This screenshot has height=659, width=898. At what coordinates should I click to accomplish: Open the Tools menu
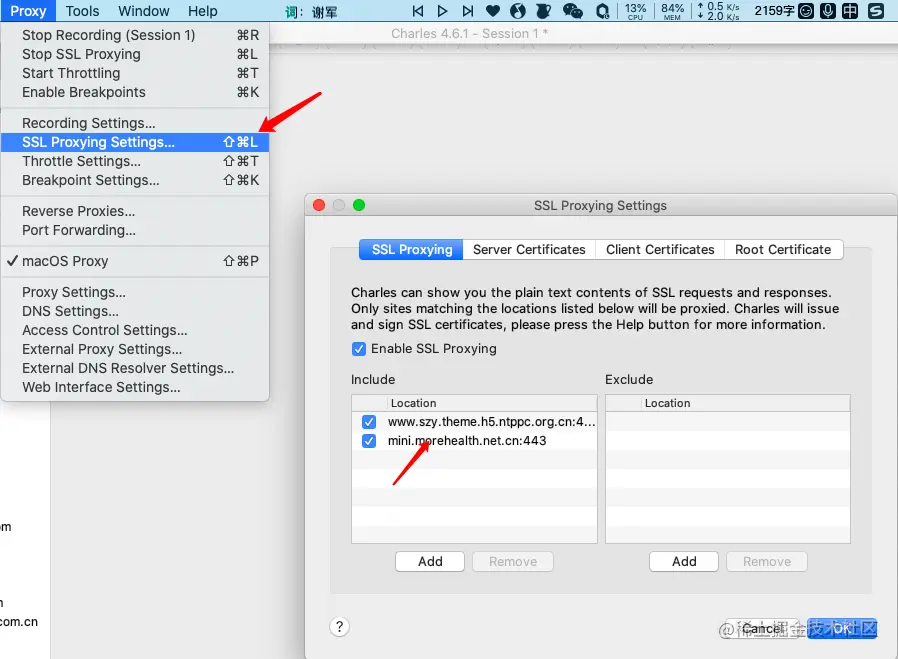pyautogui.click(x=82, y=11)
